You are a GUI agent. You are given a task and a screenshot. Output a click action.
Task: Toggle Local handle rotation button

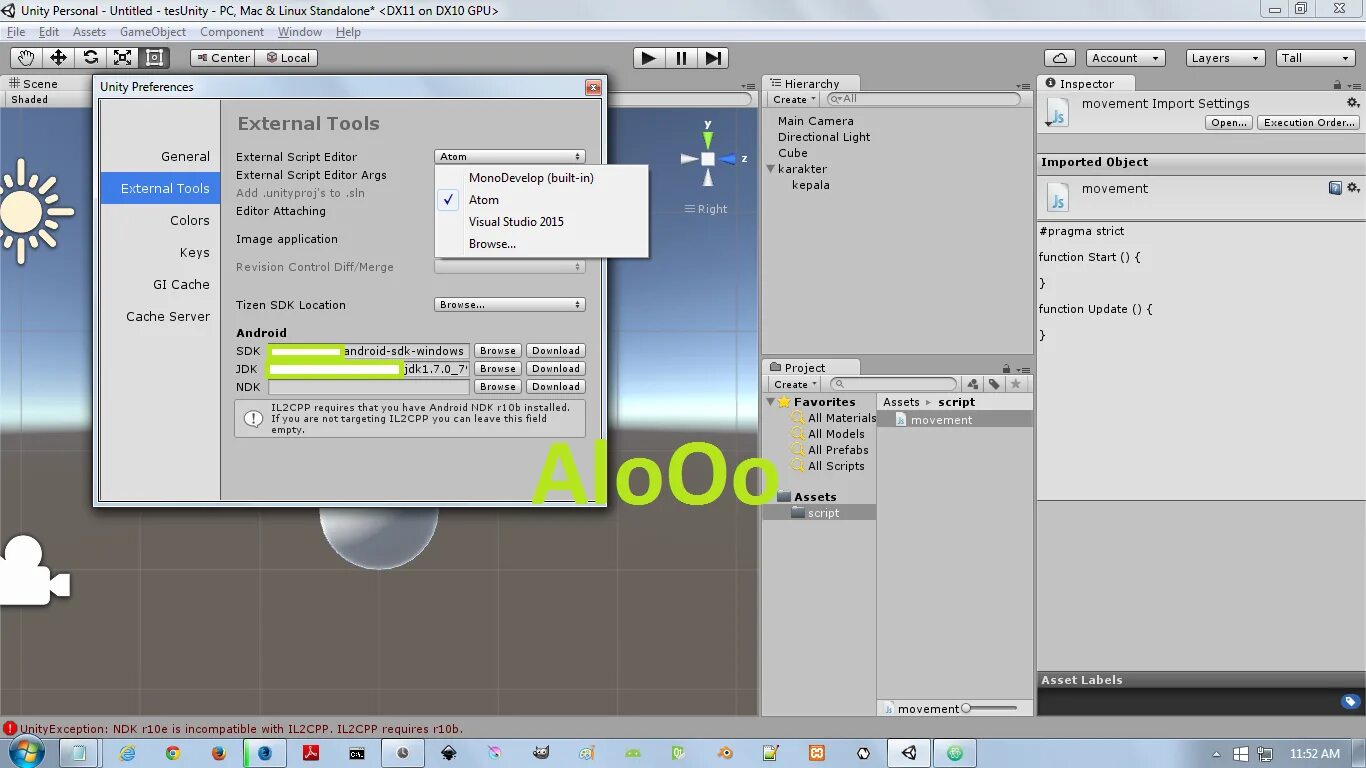point(286,58)
